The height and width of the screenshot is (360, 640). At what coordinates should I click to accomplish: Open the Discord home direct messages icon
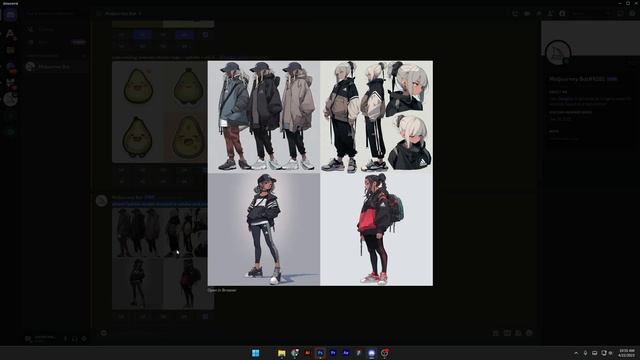coord(10,15)
